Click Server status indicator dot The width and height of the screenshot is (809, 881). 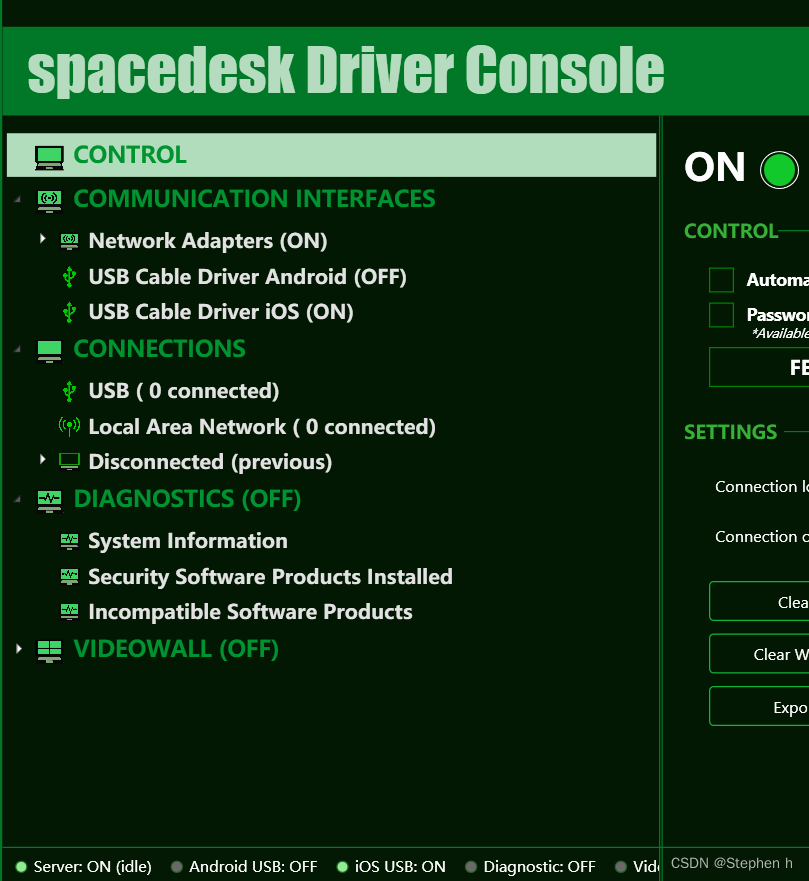(x=21, y=867)
